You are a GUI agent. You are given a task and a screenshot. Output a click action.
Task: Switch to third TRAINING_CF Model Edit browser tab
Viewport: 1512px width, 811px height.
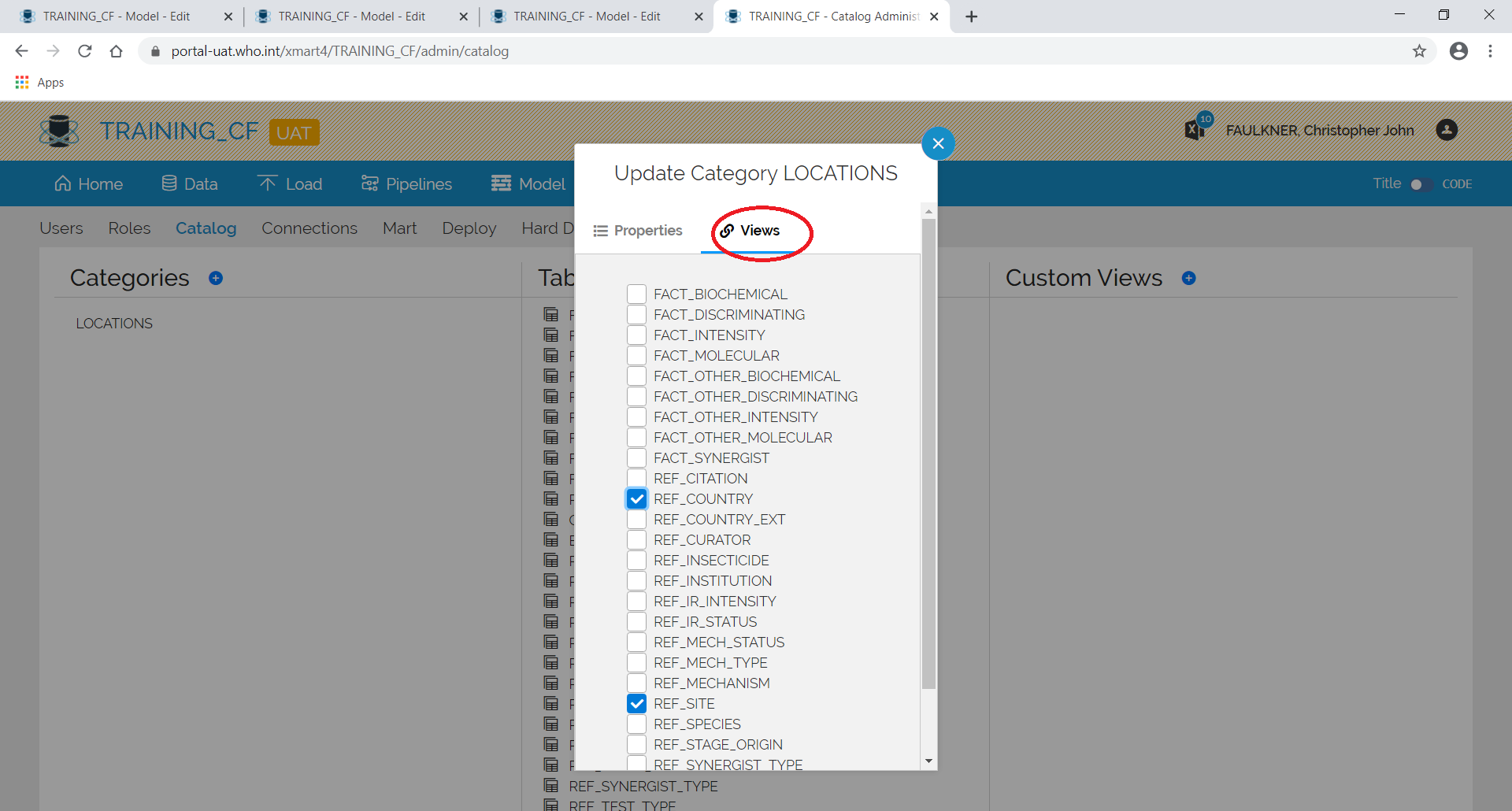tap(587, 17)
